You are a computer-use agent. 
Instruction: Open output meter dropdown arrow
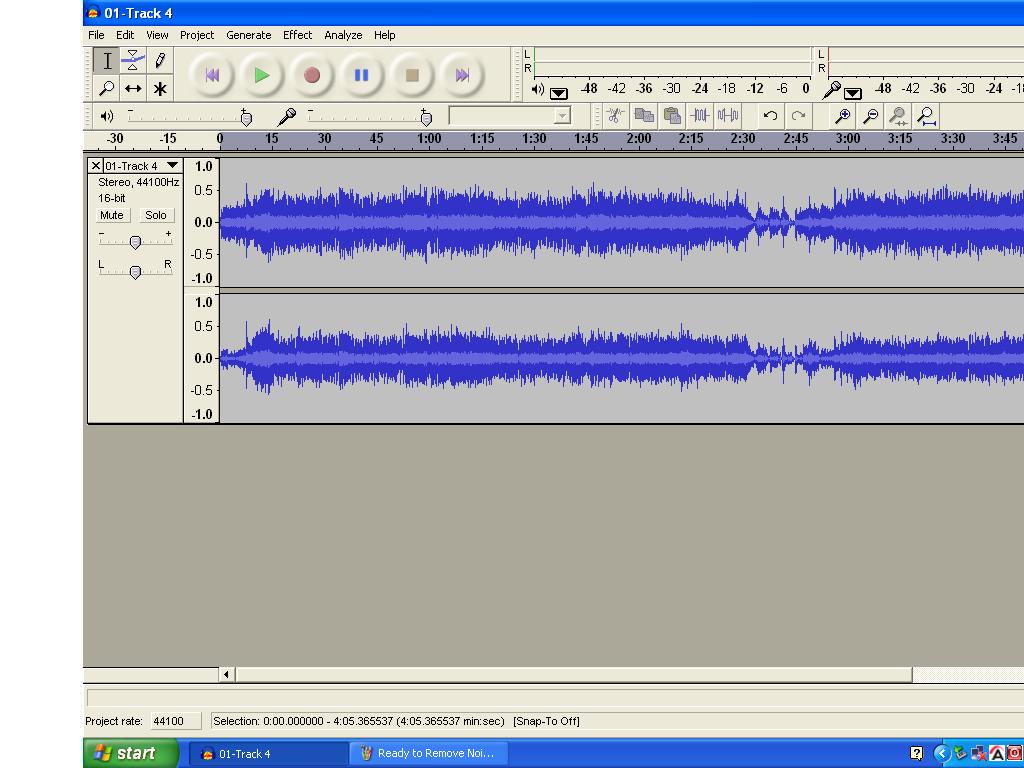pyautogui.click(x=558, y=93)
